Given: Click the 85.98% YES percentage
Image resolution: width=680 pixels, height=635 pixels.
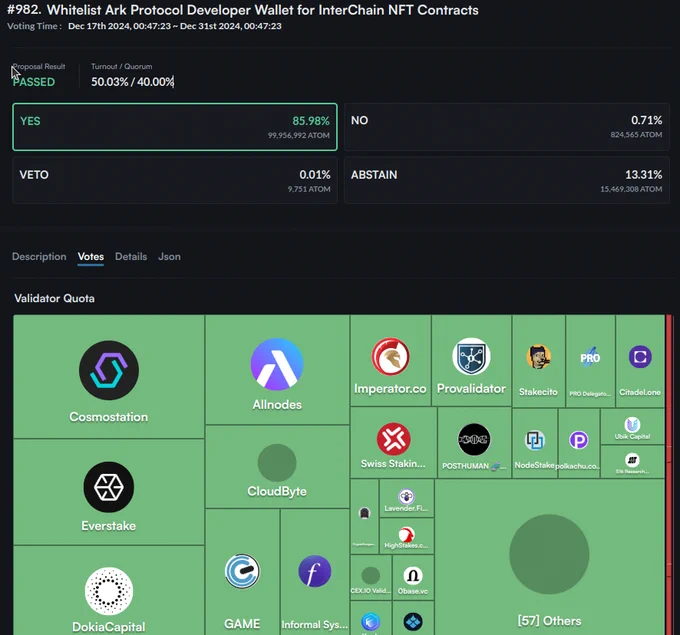Looking at the screenshot, I should 311,121.
